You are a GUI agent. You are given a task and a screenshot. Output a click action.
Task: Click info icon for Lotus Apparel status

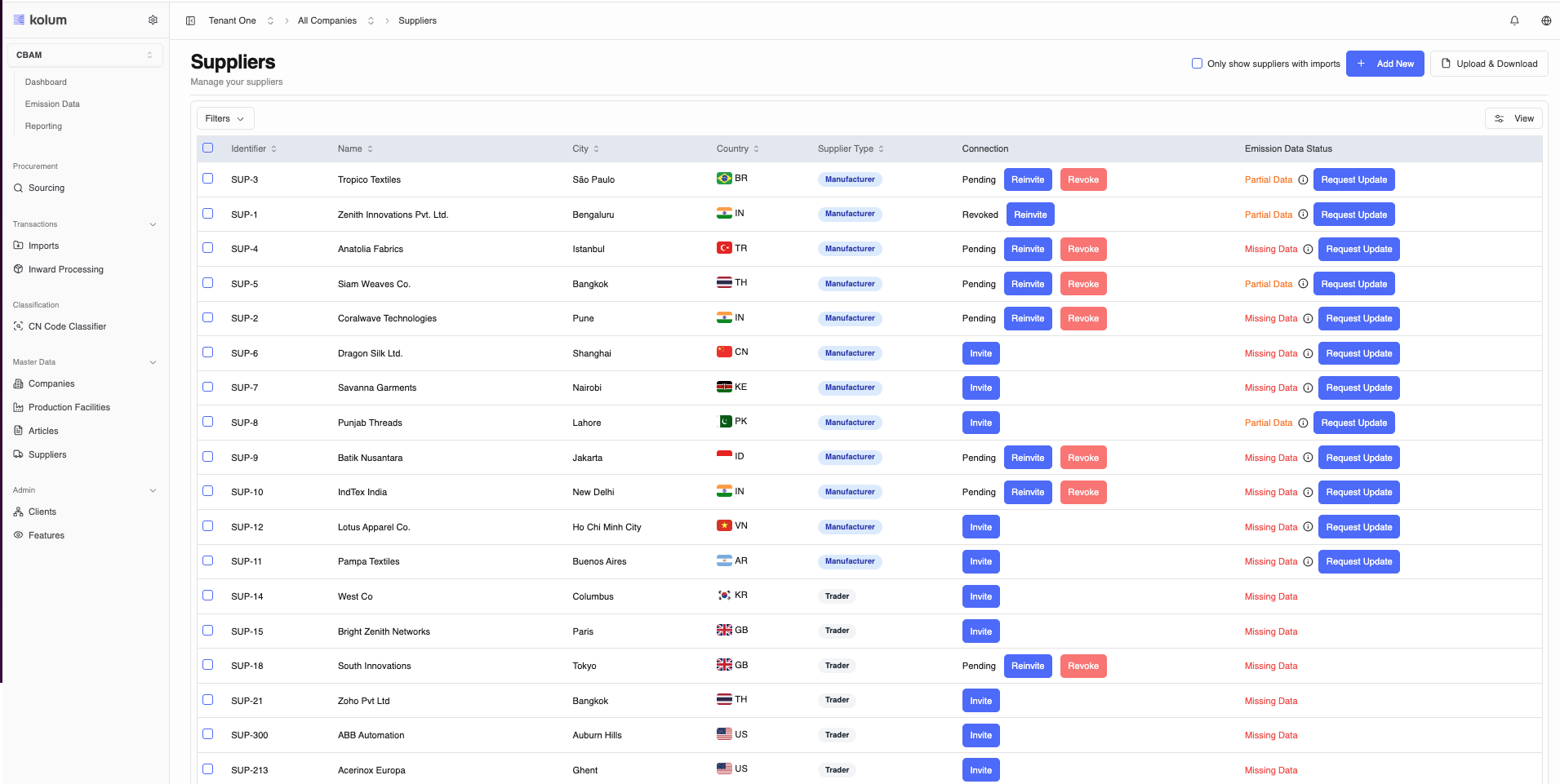point(1308,527)
